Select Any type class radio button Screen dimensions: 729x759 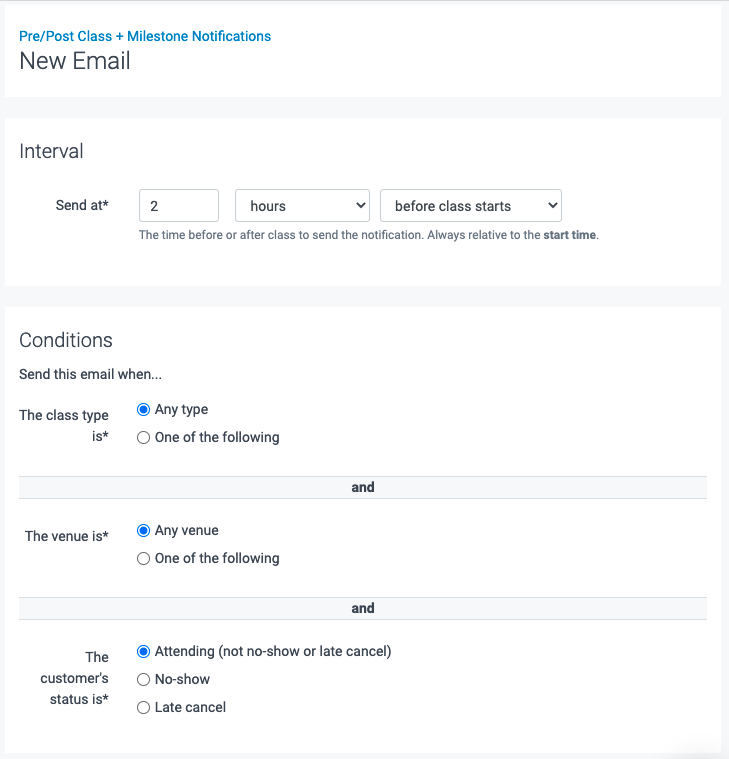point(143,410)
